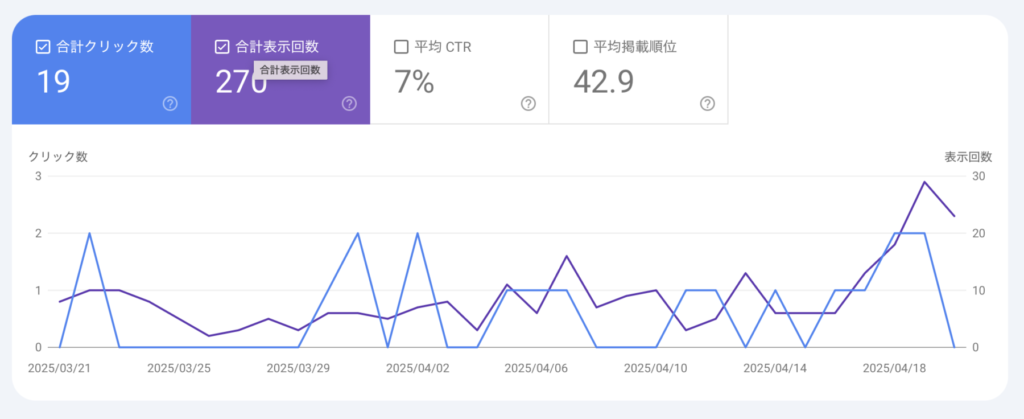Toggle the 合計表示回数 checkbox off
The width and height of the screenshot is (1024, 419).
tap(222, 46)
